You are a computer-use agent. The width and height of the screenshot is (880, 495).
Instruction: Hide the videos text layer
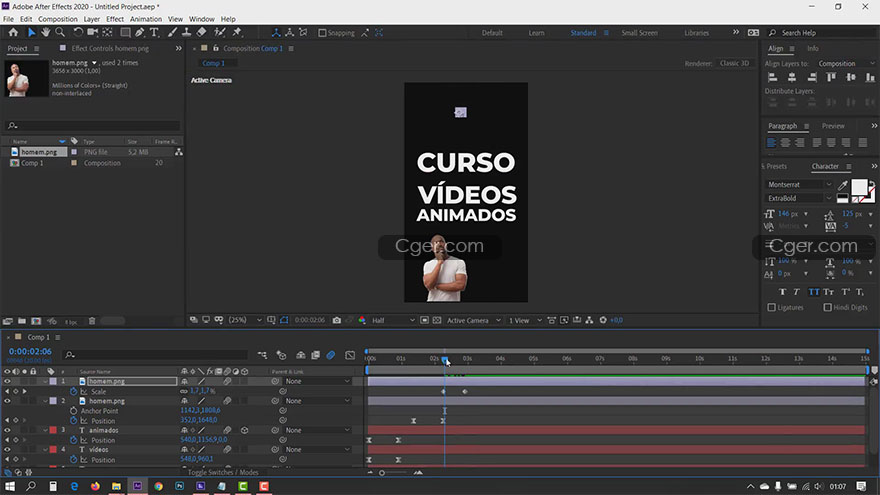pyautogui.click(x=7, y=450)
